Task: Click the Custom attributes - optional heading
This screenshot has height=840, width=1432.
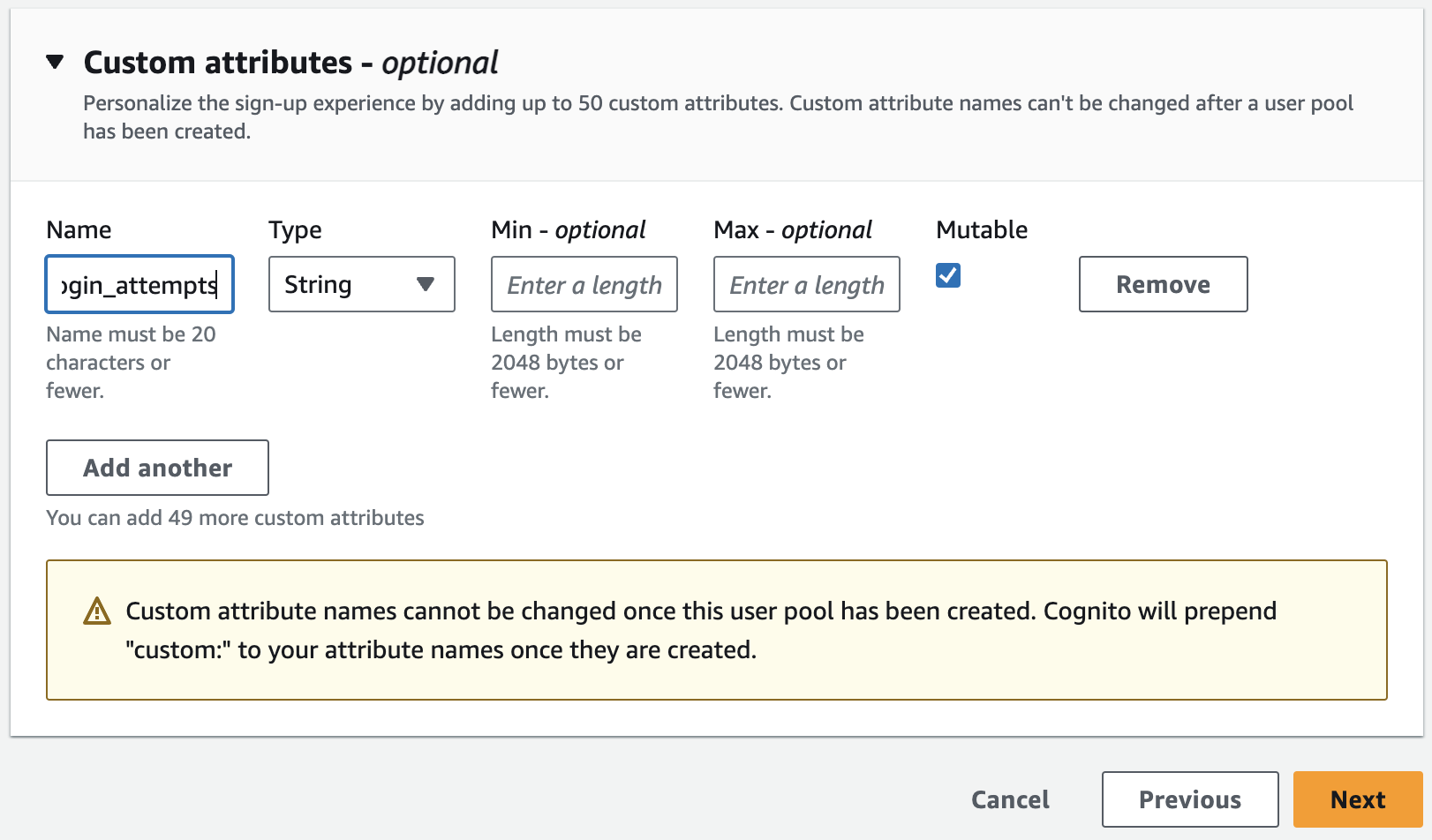Action: tap(290, 62)
